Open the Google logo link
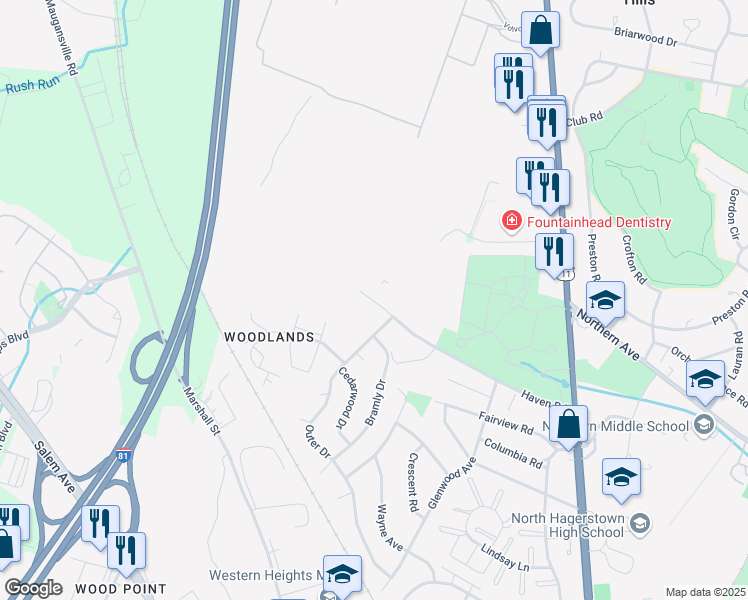Screen dimensions: 748x600 point(34,589)
